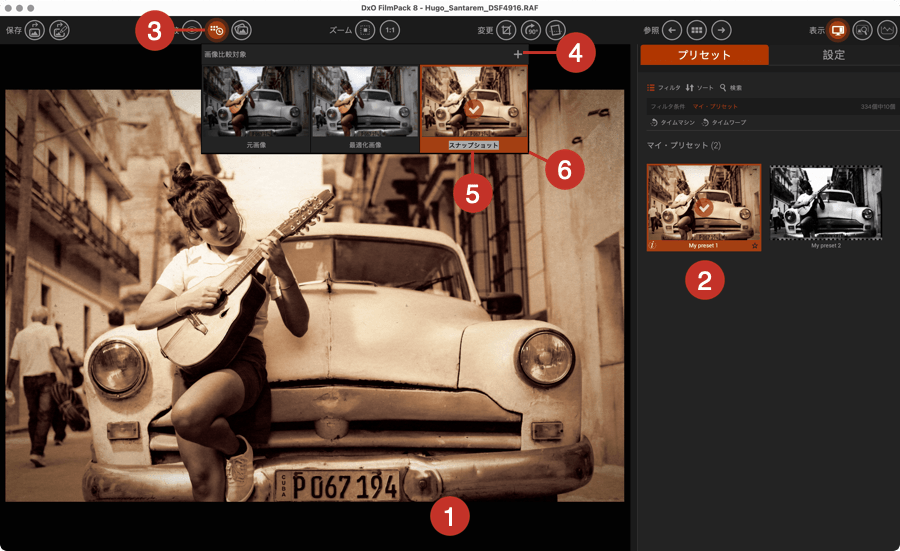Open the snapshot comparison icon in toolbar
The height and width of the screenshot is (551, 900).
[x=216, y=31]
